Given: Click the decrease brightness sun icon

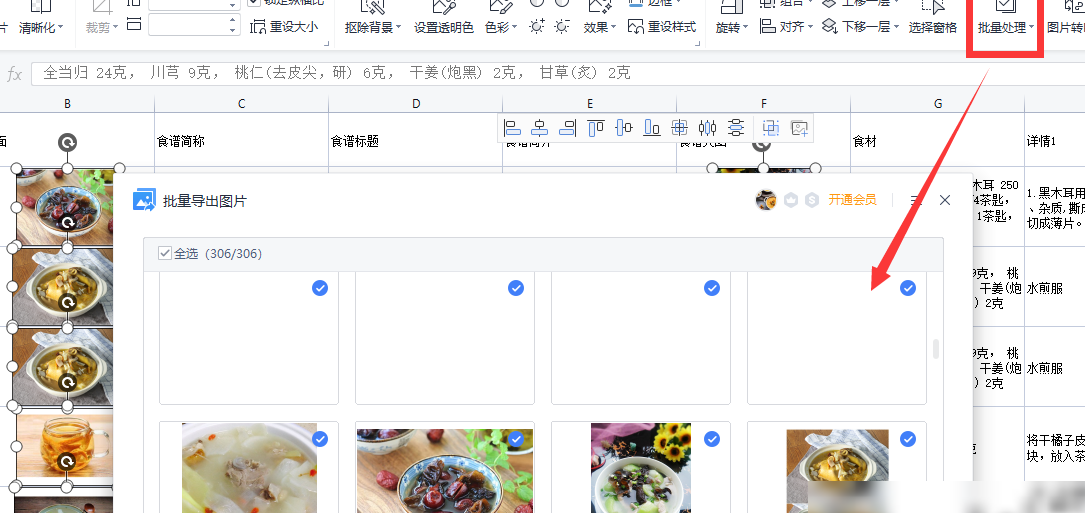Looking at the screenshot, I should coord(562,26).
